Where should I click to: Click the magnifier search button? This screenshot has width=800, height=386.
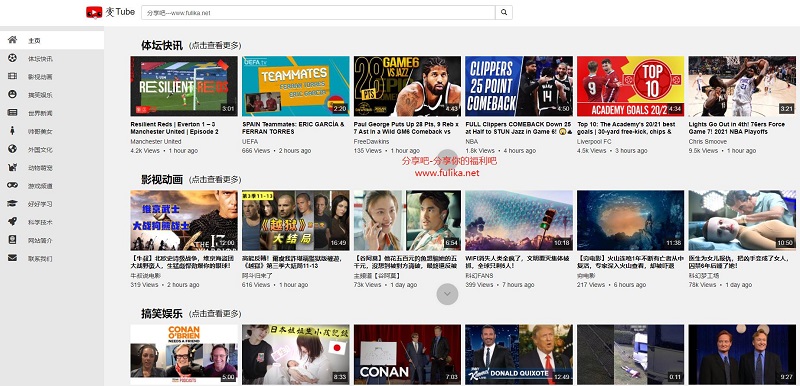pyautogui.click(x=504, y=12)
